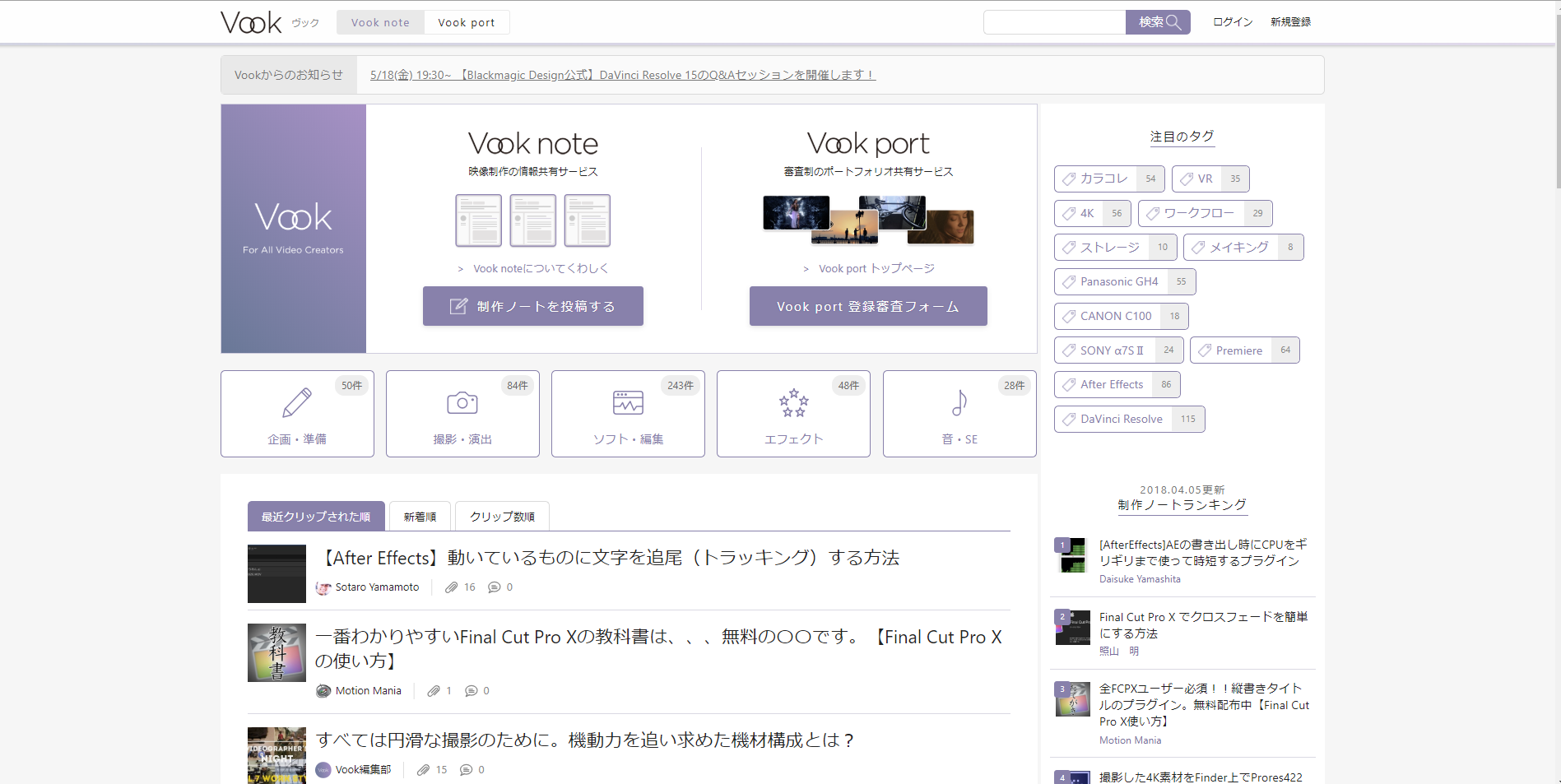Click the 制作ノートを投稿する button
1561x784 pixels.
pyautogui.click(x=533, y=306)
